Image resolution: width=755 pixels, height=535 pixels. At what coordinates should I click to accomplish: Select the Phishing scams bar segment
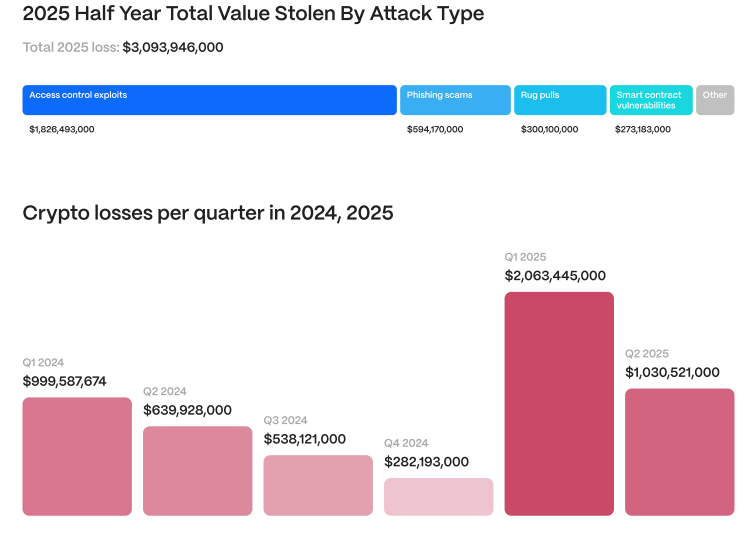[x=456, y=100]
